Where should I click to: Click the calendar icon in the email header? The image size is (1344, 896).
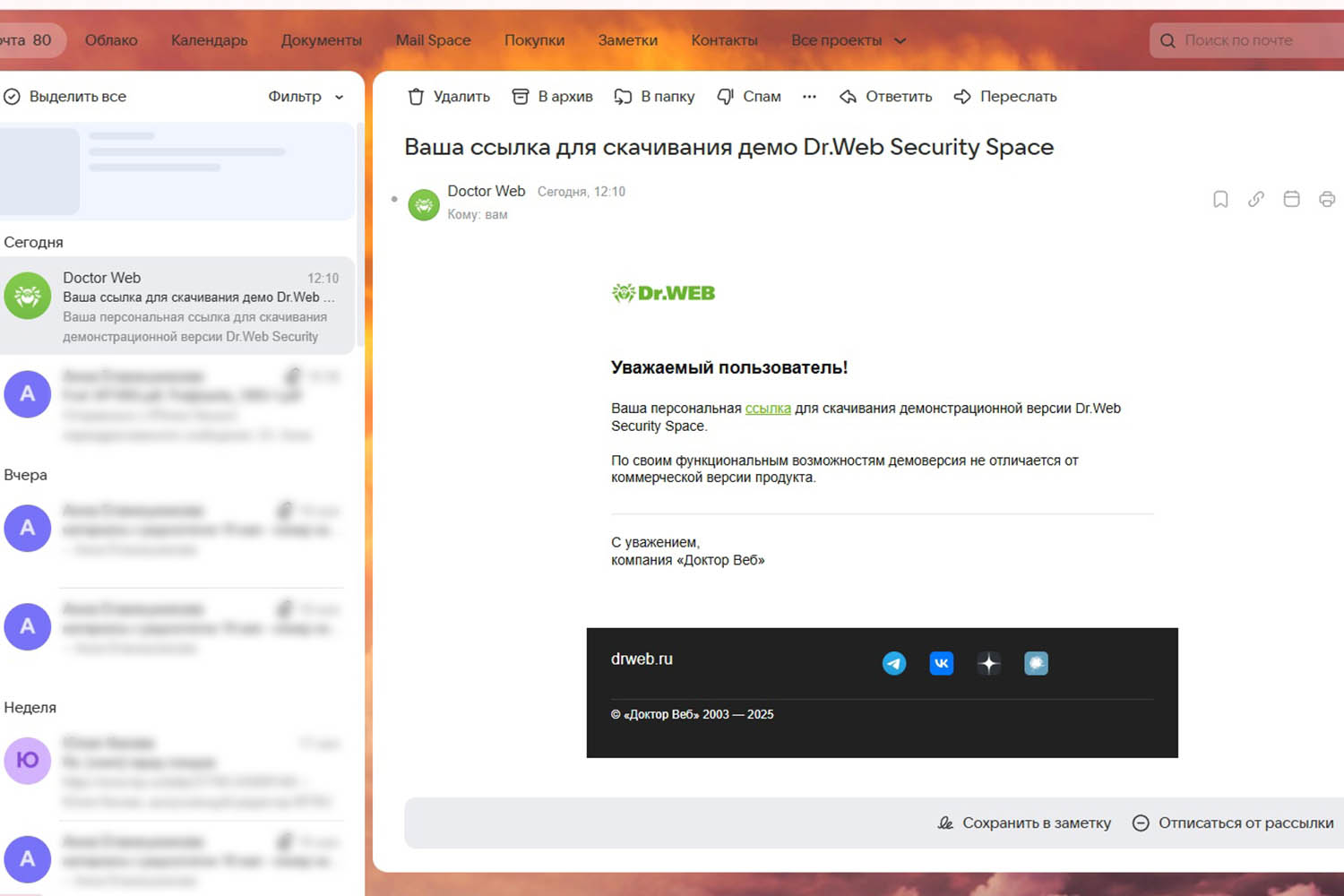1291,199
